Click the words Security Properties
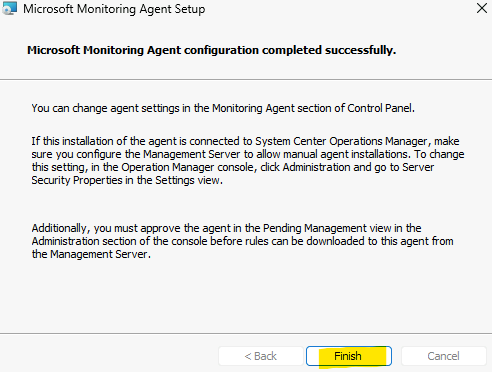 (77, 180)
